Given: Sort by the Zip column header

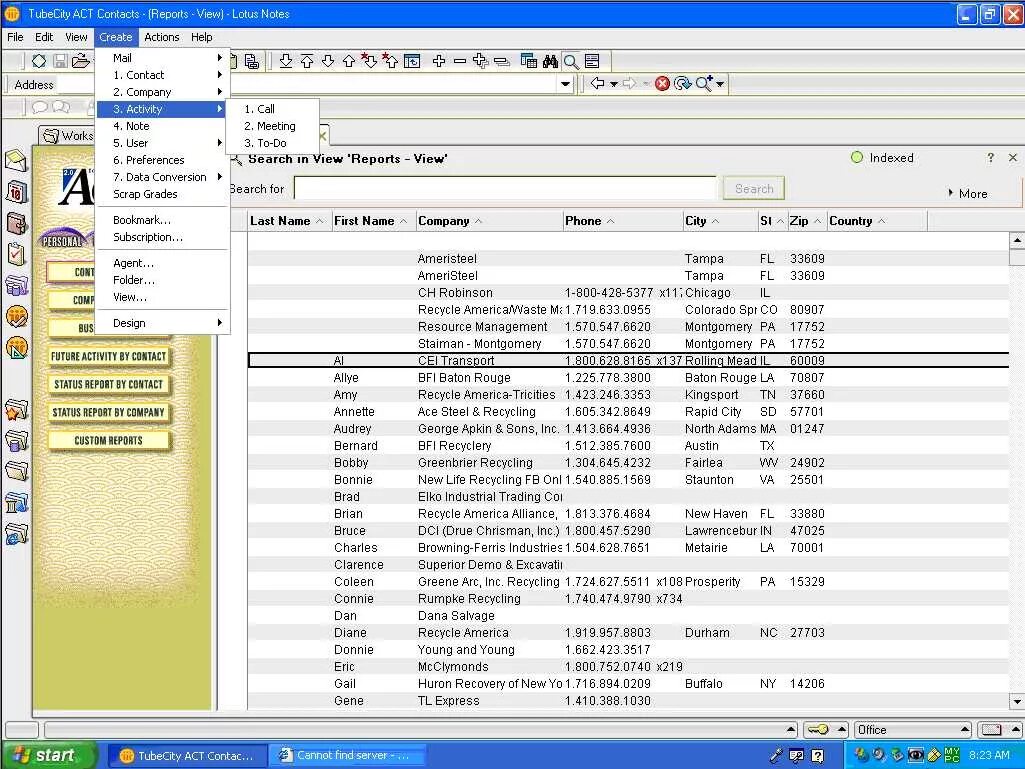Looking at the screenshot, I should pyautogui.click(x=807, y=221).
